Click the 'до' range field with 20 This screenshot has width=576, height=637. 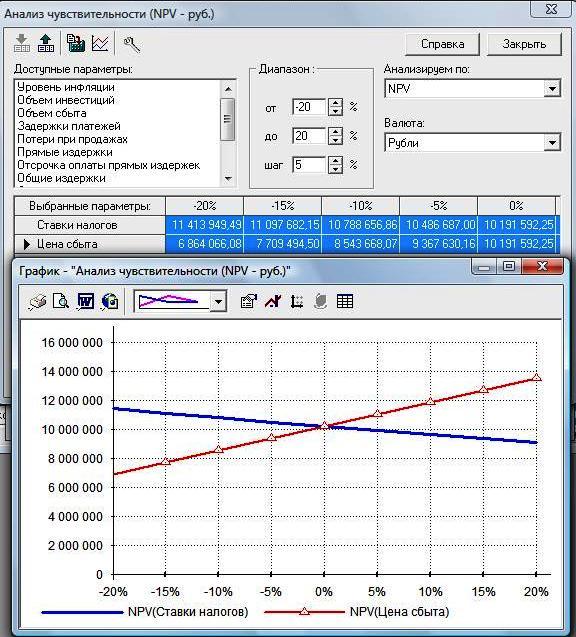coord(309,136)
